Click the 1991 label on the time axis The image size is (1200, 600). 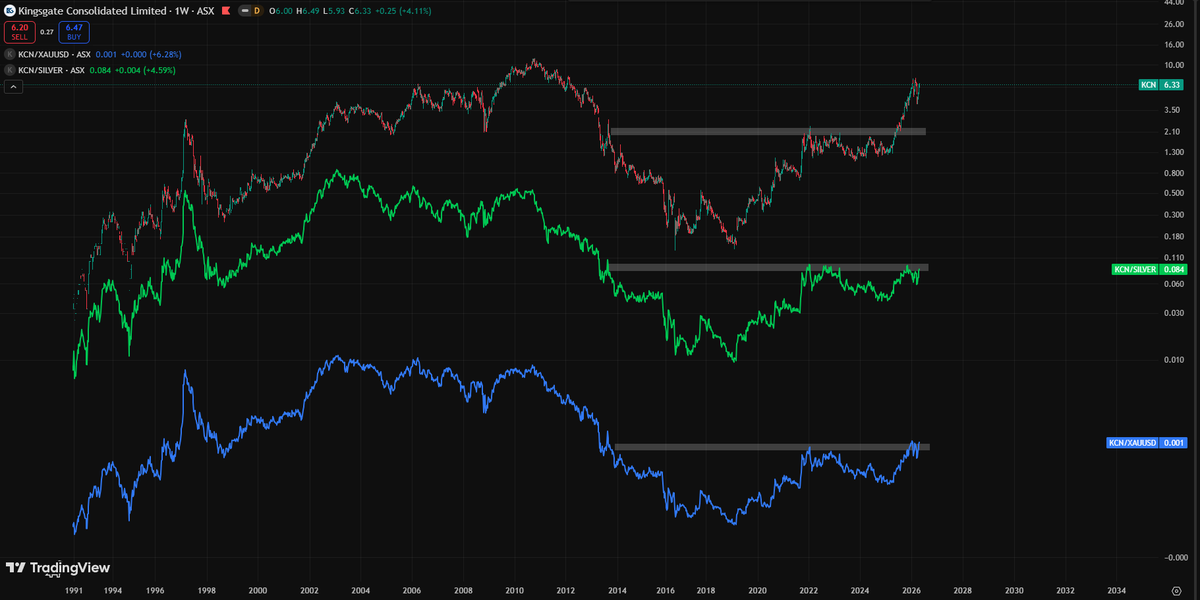coord(75,590)
